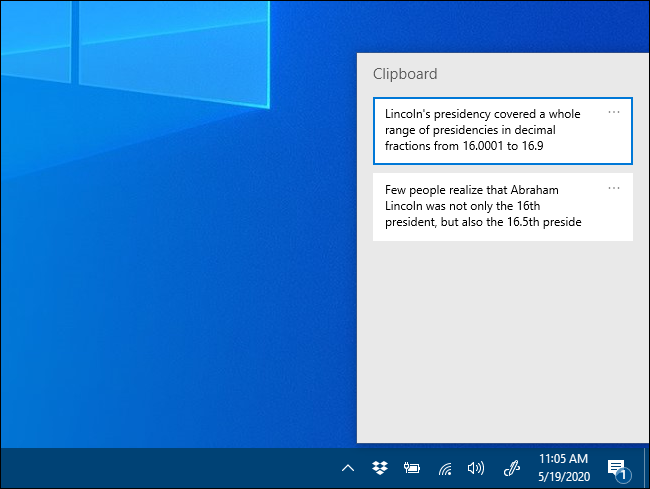
Task: Open the pen and Windows Ink icon
Action: tap(512, 468)
